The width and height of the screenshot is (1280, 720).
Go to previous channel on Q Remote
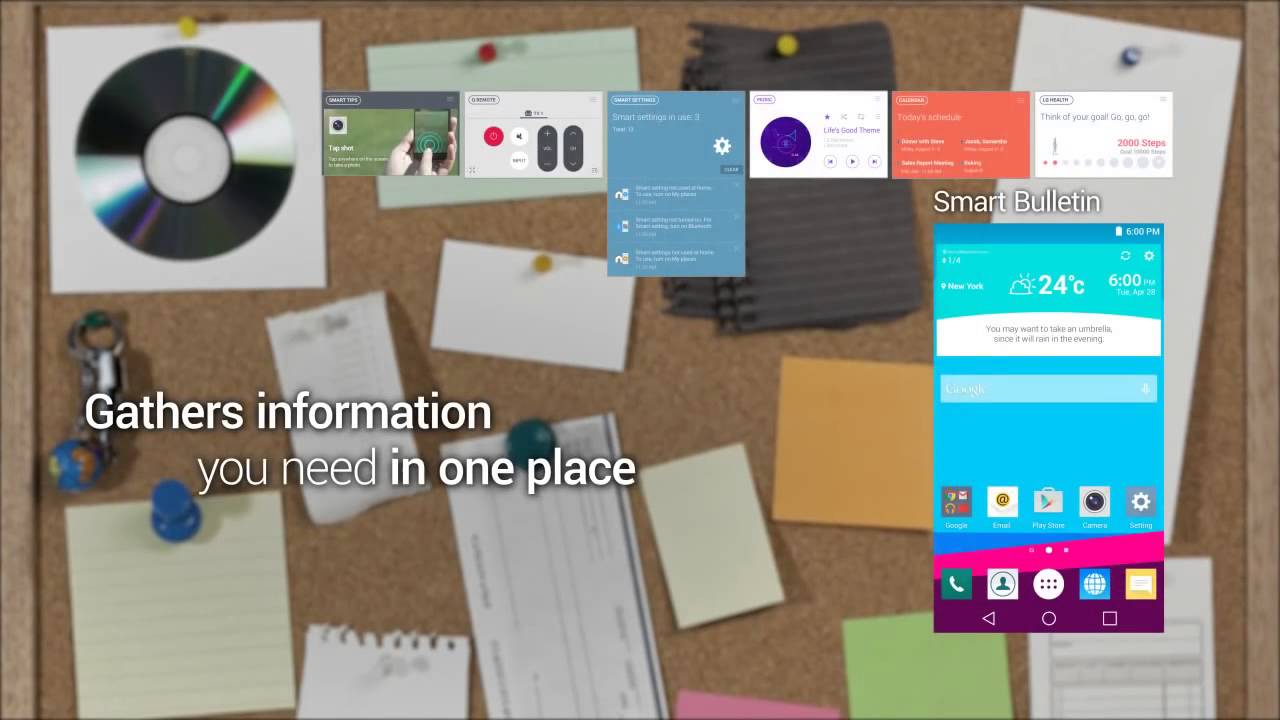(x=573, y=162)
